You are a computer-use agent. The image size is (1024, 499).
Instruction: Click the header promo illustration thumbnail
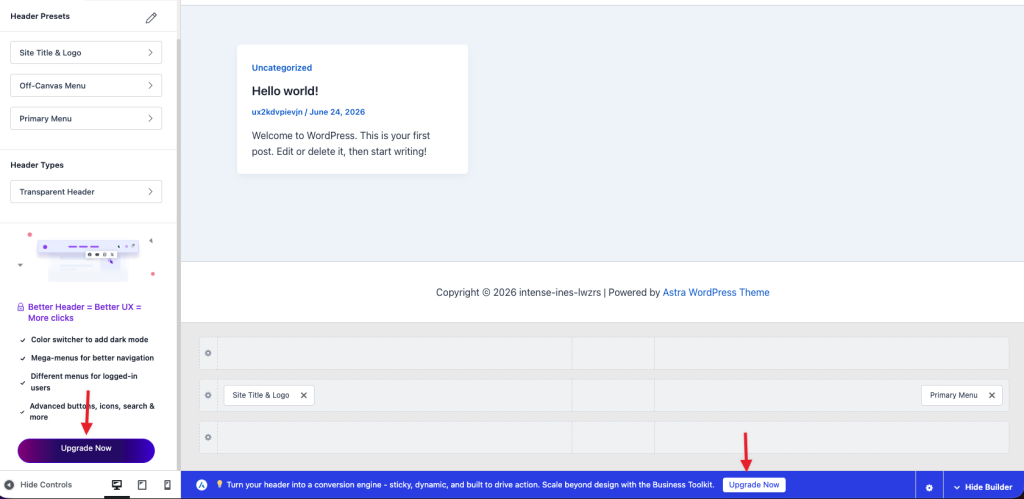click(x=88, y=255)
